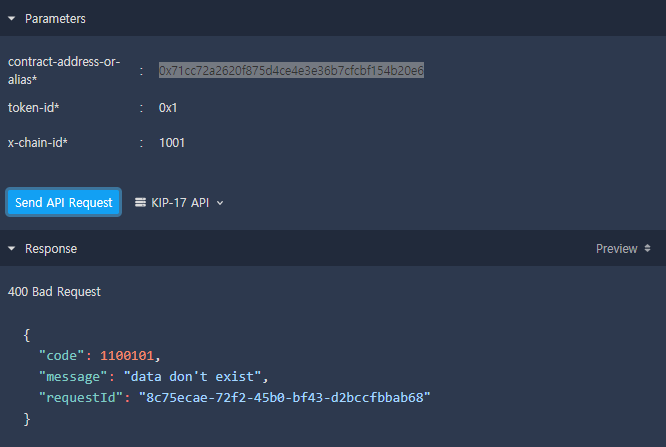Select the KIP-17 API menu label
The height and width of the screenshot is (447, 666).
pyautogui.click(x=180, y=202)
